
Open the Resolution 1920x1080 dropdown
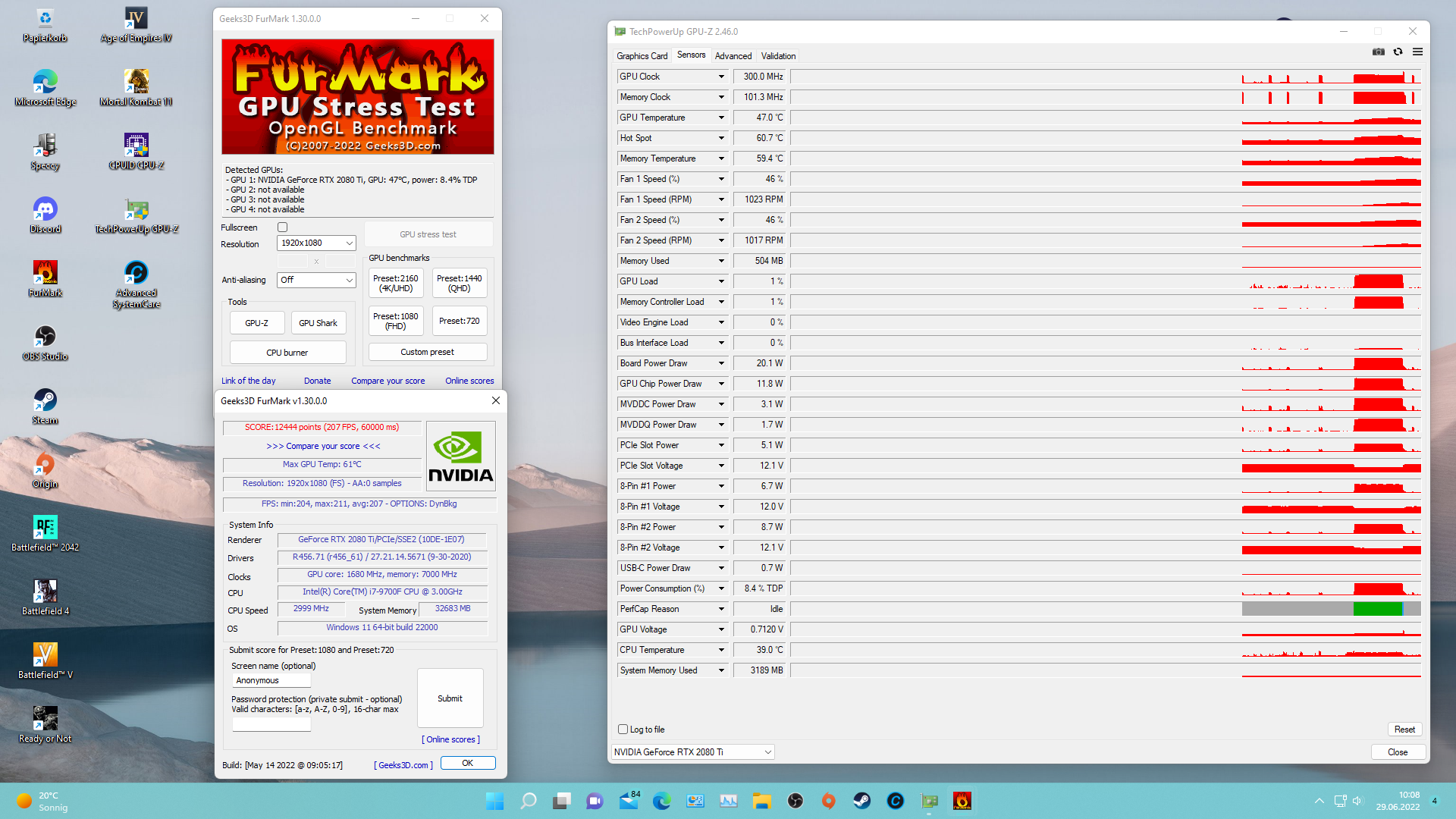[x=316, y=243]
